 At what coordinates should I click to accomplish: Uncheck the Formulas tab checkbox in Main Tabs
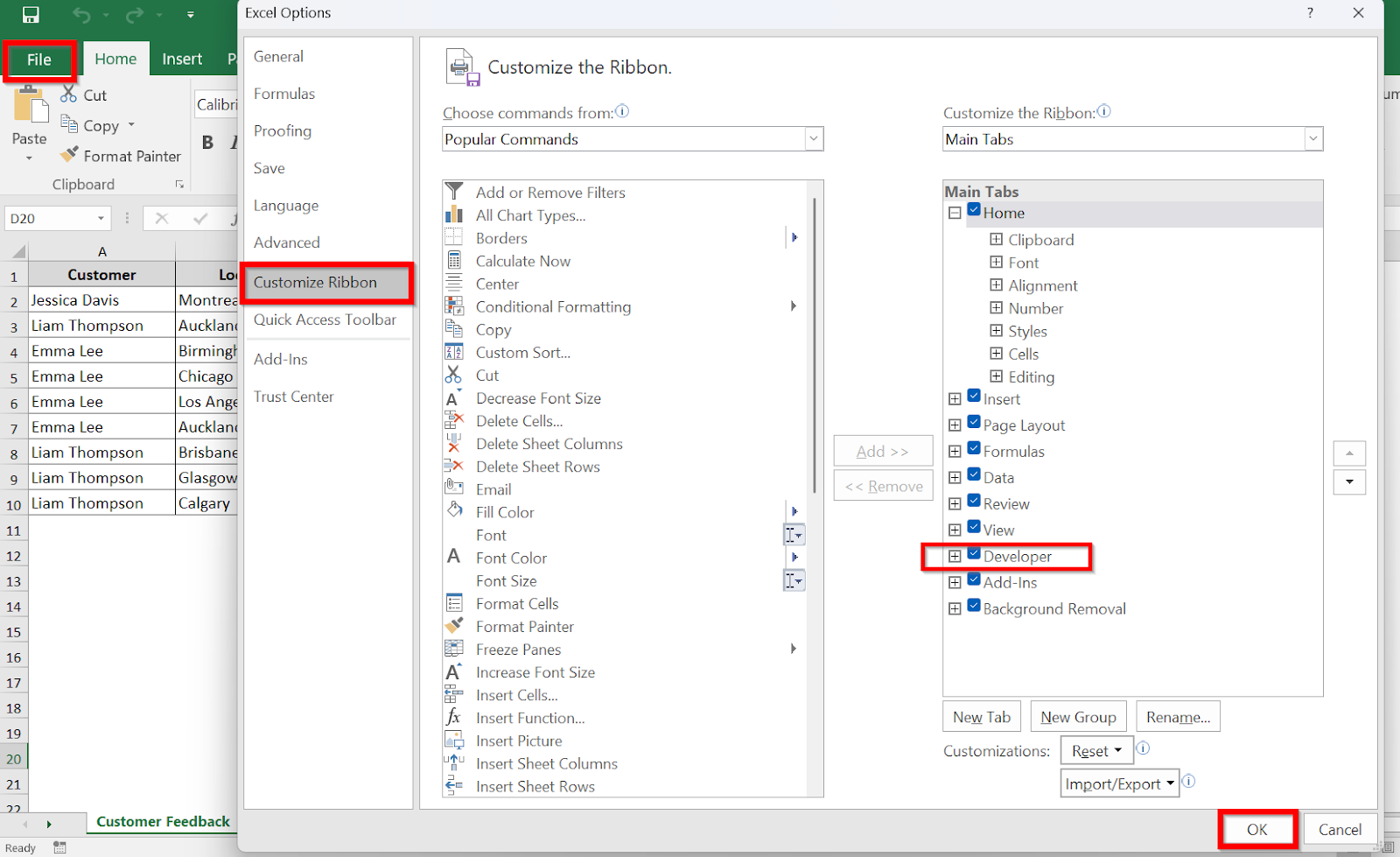[974, 449]
